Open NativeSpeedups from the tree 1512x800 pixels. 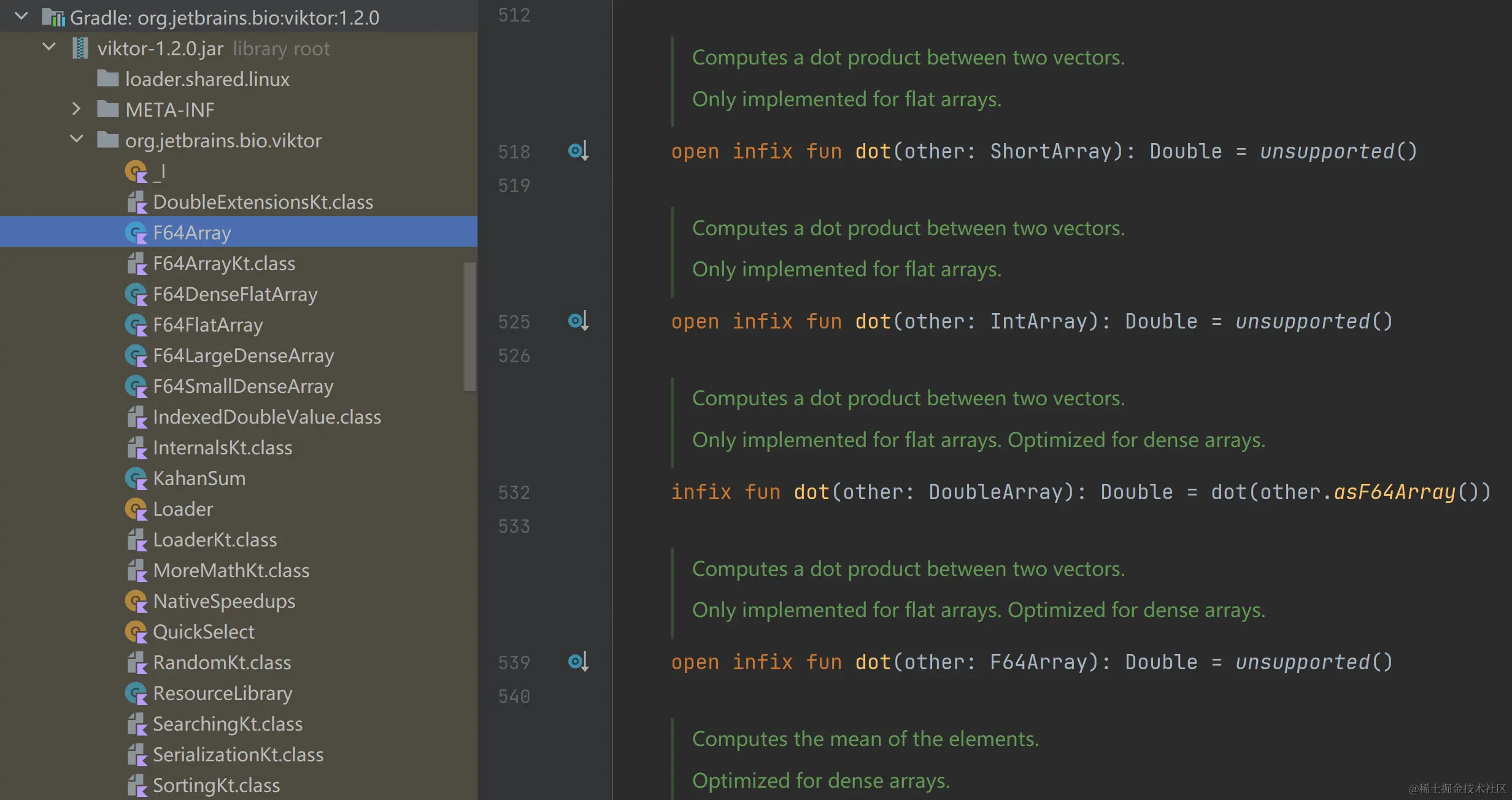tap(224, 601)
